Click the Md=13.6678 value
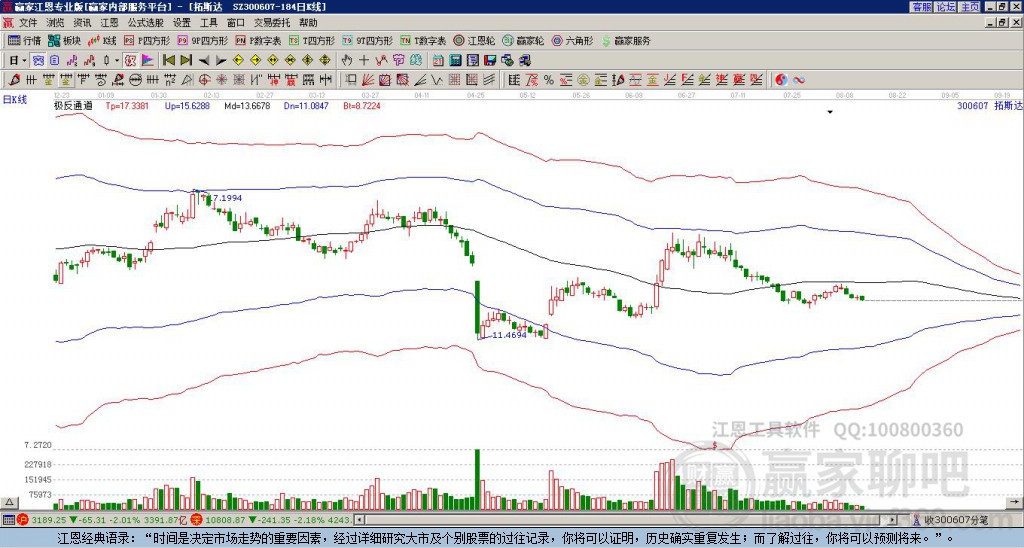Viewport: 1024px width, 548px height. pyautogui.click(x=247, y=105)
